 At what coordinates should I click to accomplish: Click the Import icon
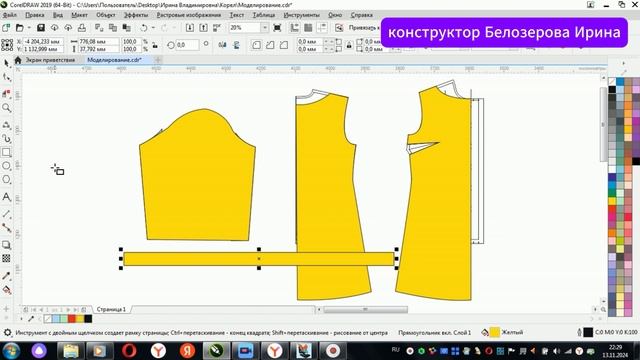coord(190,28)
